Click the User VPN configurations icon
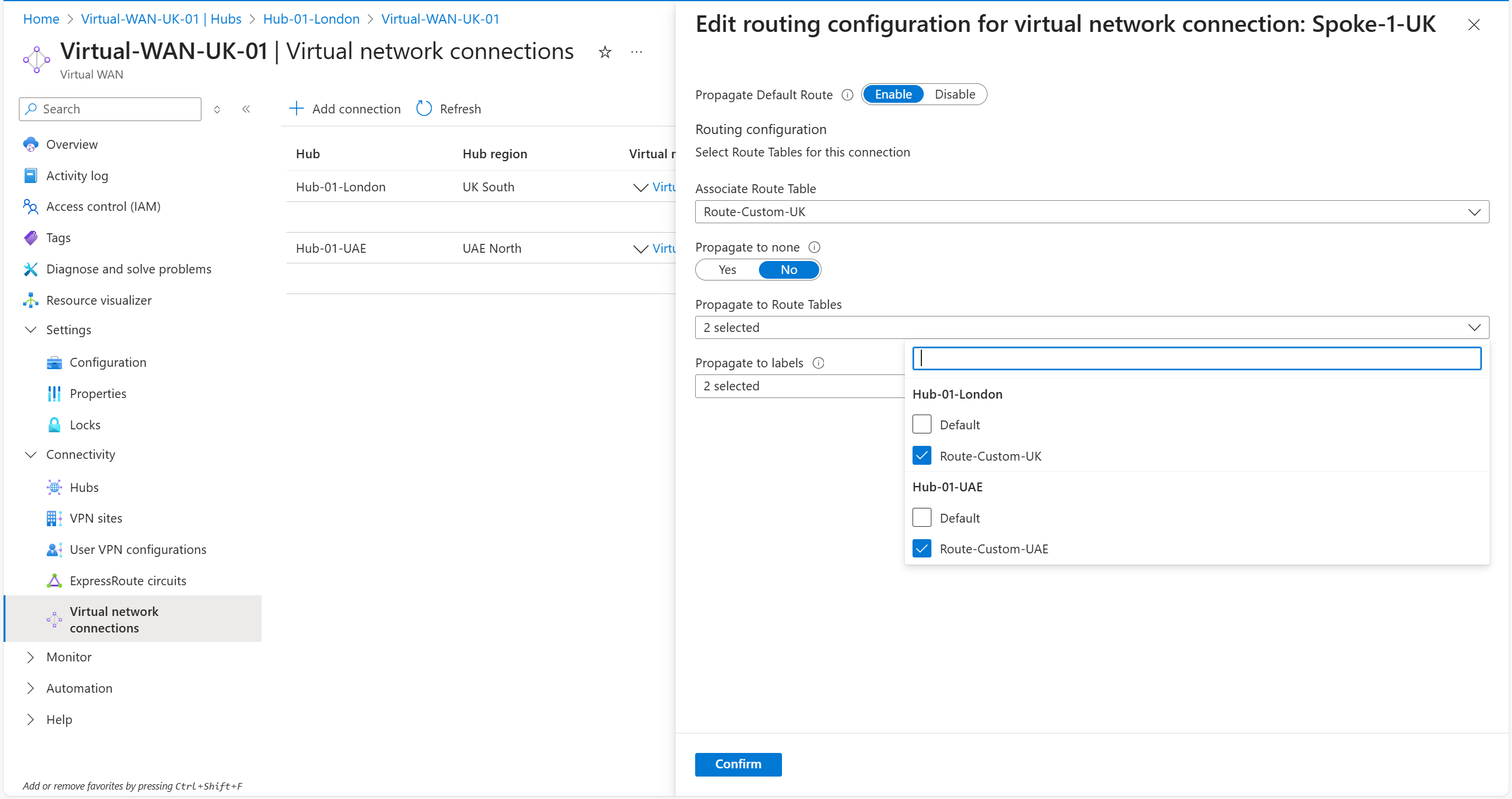 tap(54, 549)
